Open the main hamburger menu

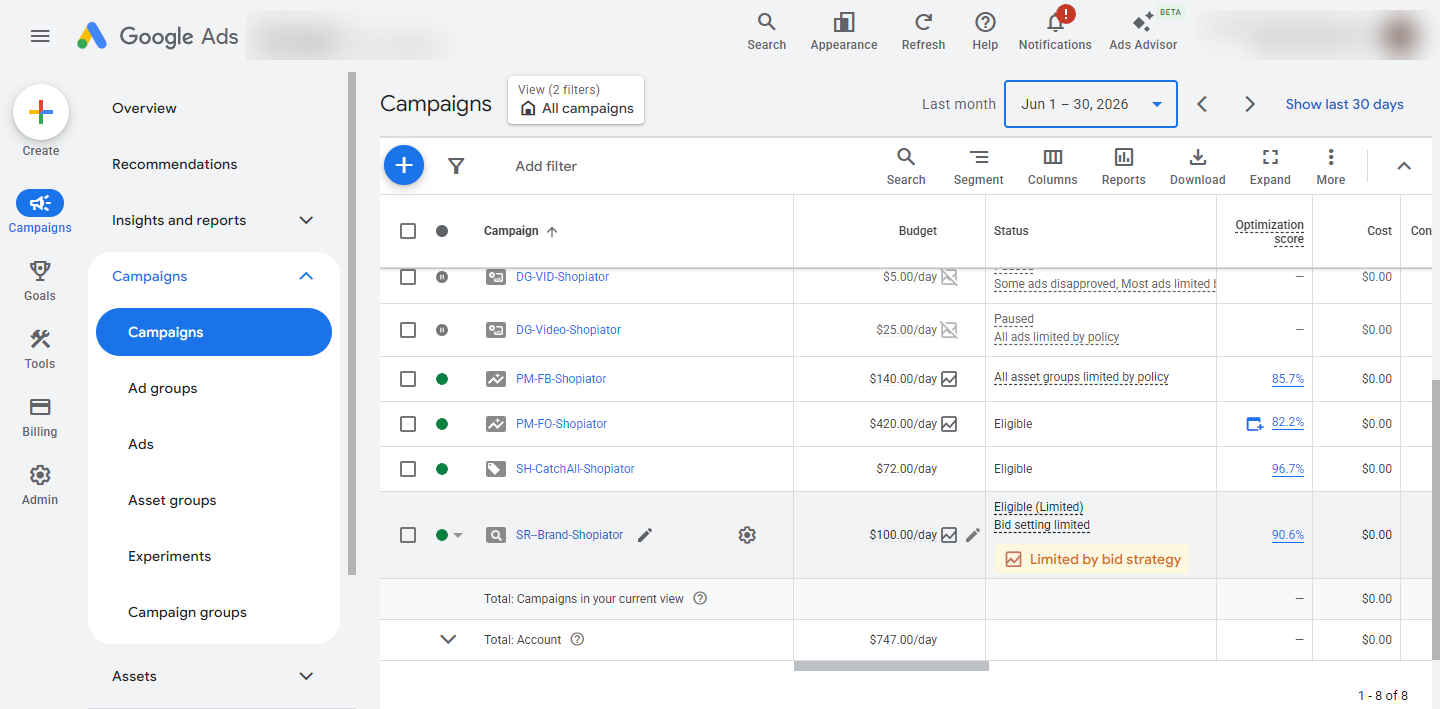click(x=40, y=36)
